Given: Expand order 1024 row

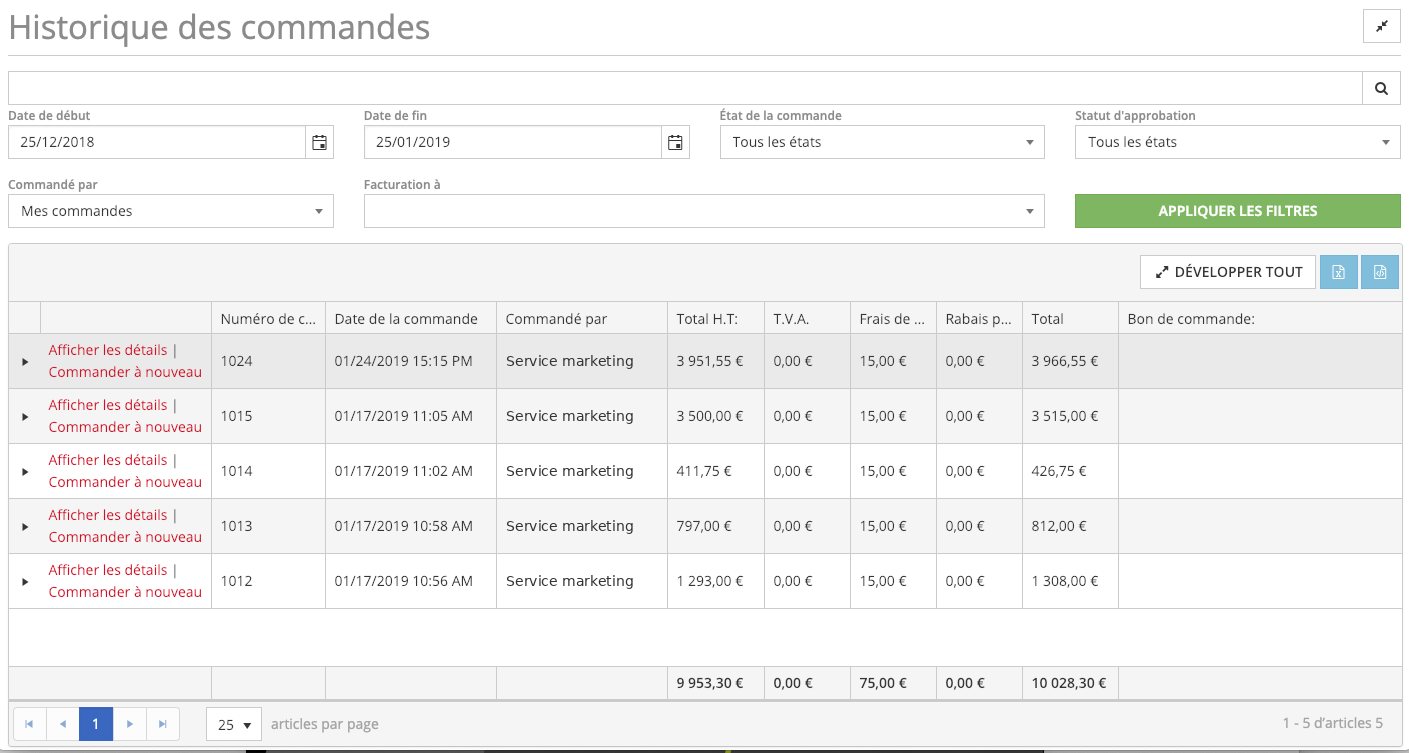Looking at the screenshot, I should coord(25,361).
